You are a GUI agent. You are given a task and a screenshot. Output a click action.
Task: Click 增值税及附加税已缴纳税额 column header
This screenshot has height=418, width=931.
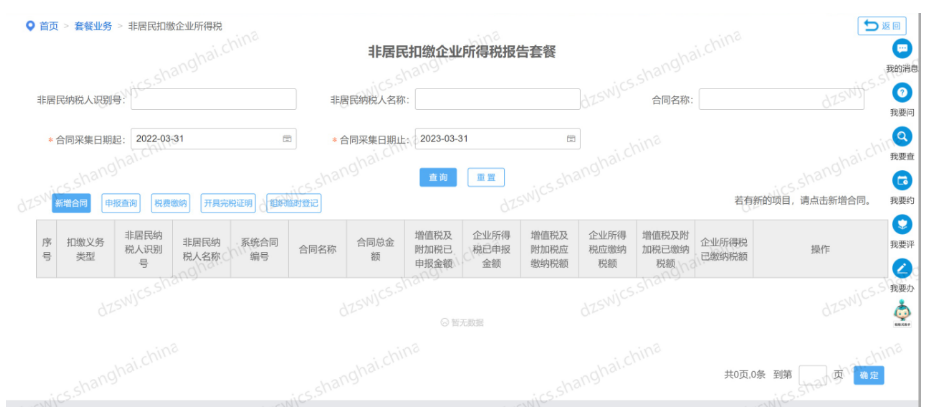pos(666,249)
